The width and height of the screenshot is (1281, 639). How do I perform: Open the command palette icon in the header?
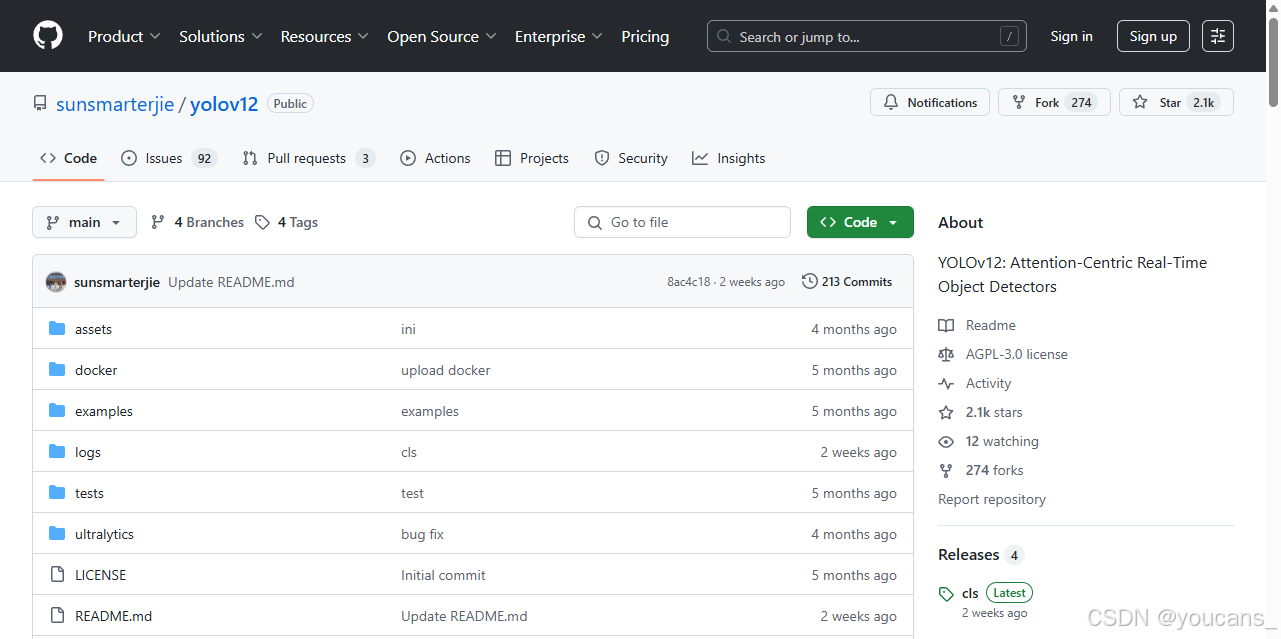click(1218, 36)
